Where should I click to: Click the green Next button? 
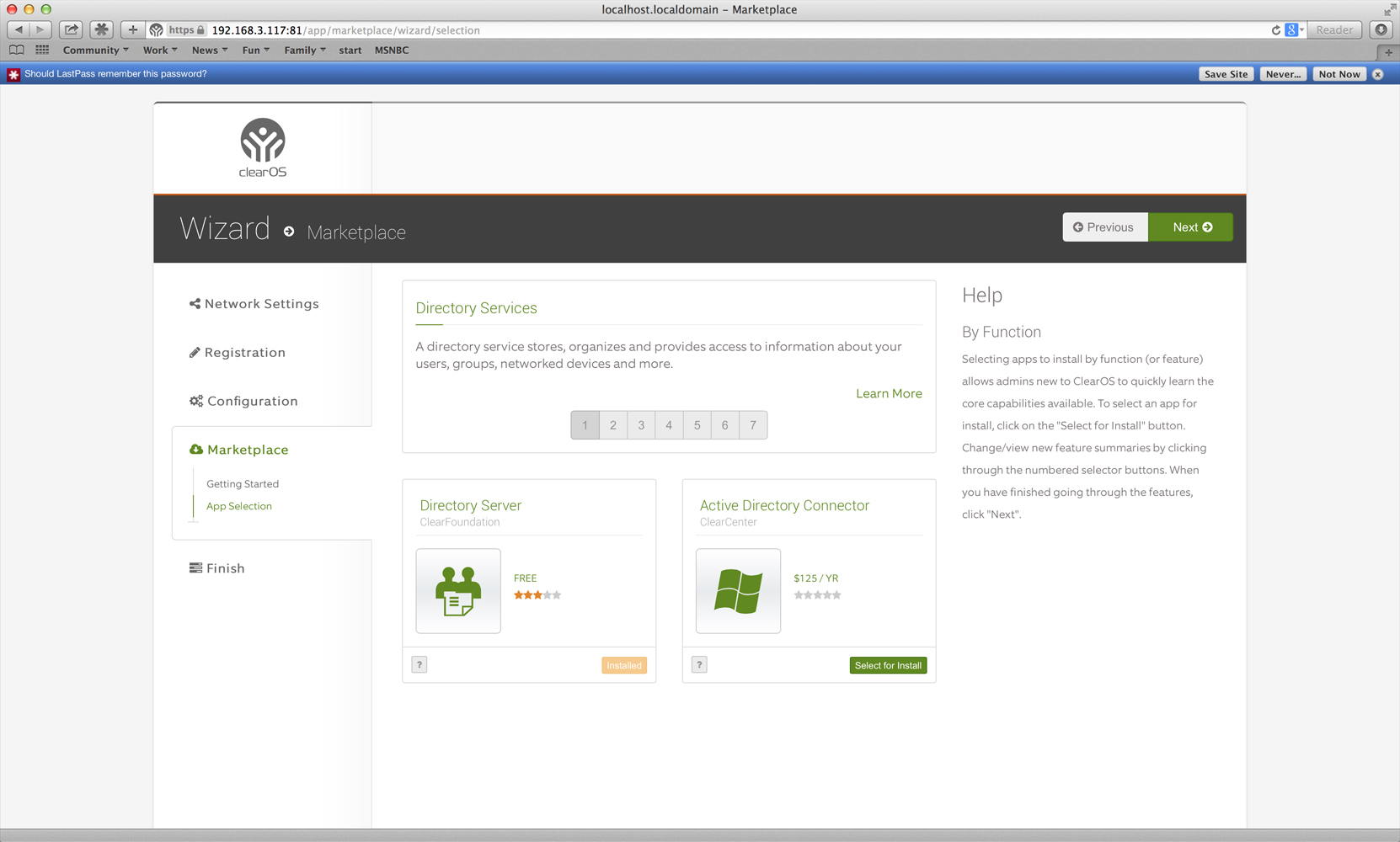click(x=1191, y=227)
